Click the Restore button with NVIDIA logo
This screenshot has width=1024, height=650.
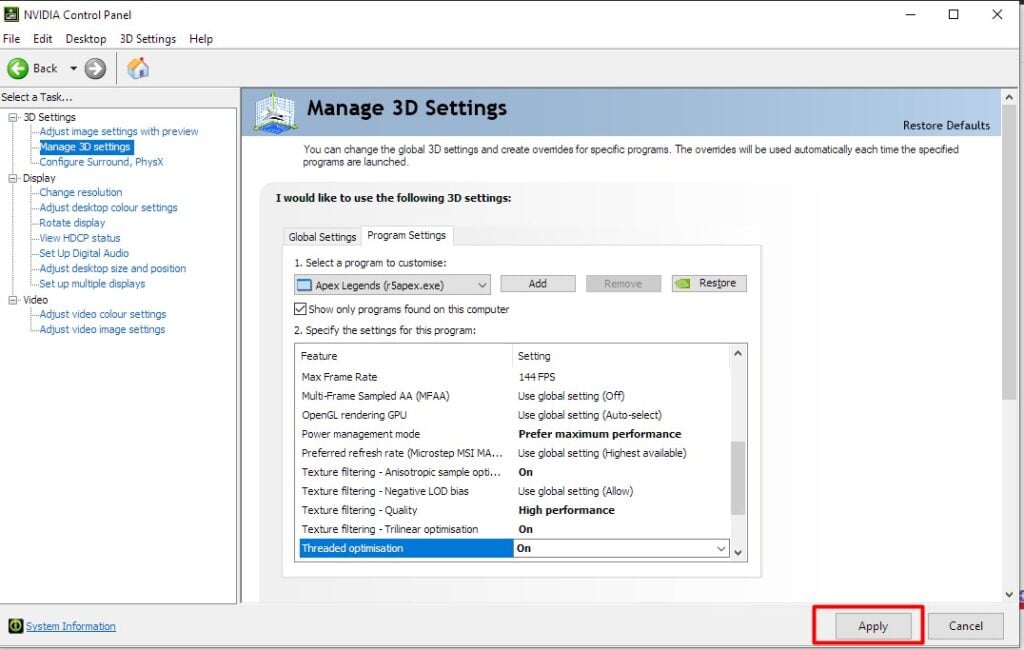(709, 284)
